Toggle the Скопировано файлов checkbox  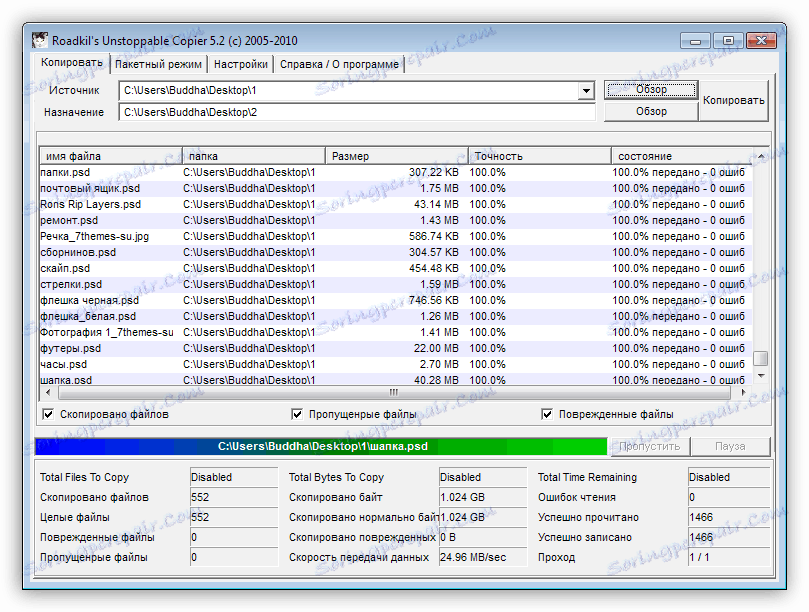click(48, 414)
